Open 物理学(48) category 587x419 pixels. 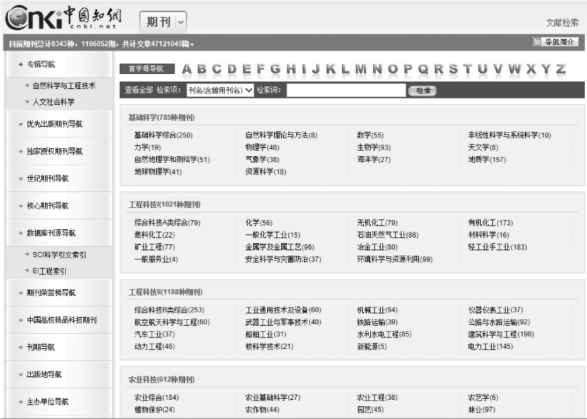tap(262, 148)
